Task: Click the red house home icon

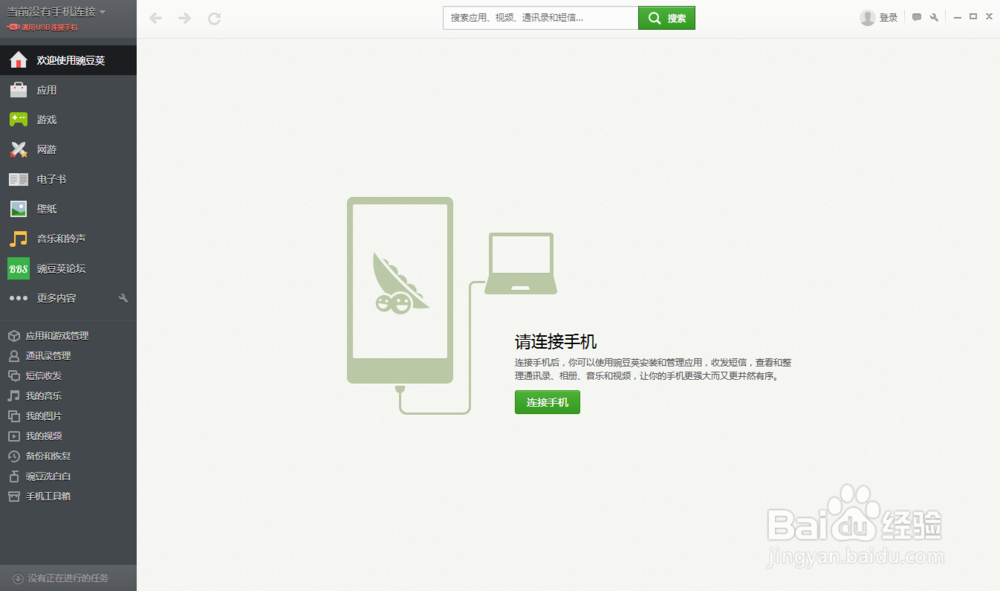Action: [x=18, y=60]
